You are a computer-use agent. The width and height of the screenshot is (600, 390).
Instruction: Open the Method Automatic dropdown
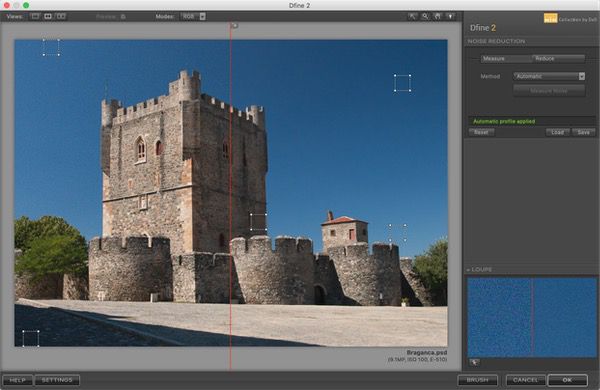tap(549, 76)
